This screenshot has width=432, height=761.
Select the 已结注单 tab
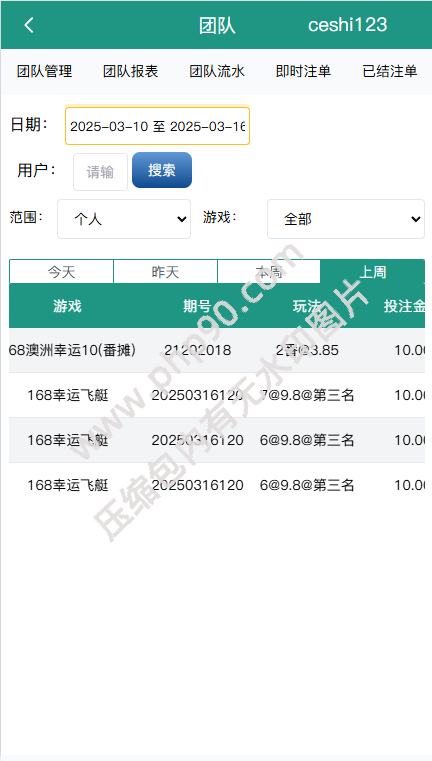[x=390, y=71]
